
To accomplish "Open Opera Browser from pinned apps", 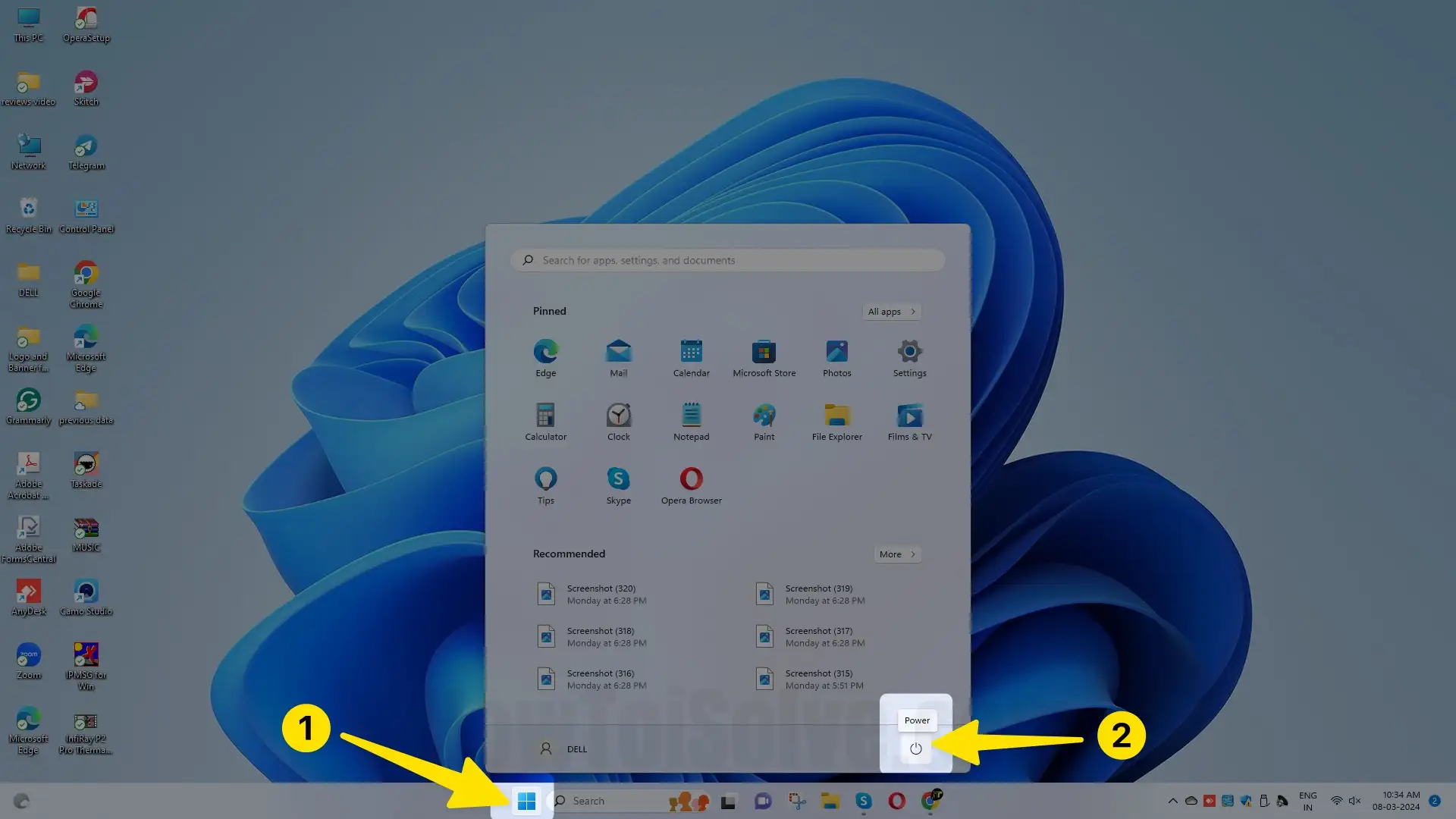I will pyautogui.click(x=692, y=486).
